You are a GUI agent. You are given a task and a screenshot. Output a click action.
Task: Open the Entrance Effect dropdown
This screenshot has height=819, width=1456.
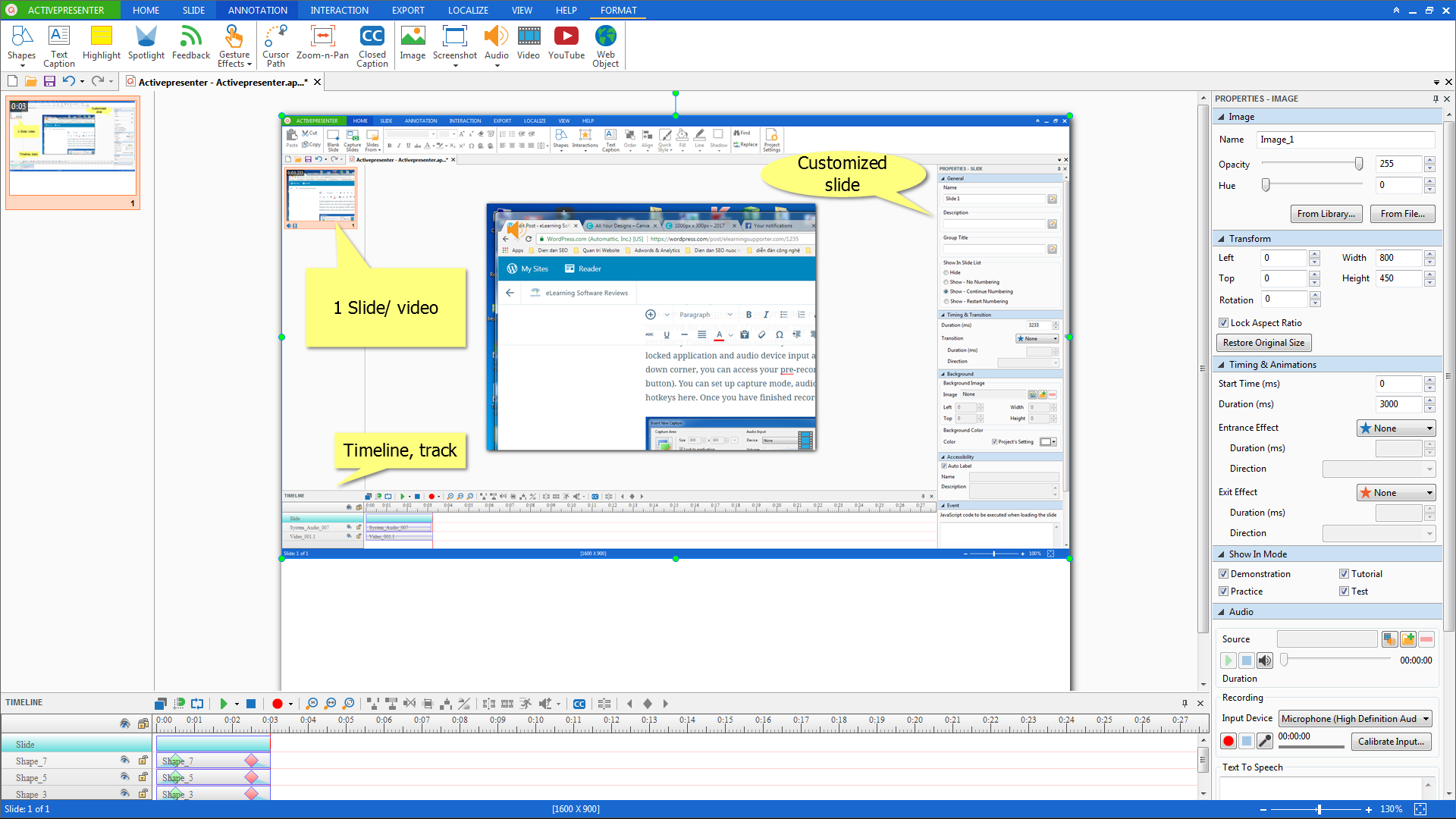coord(1395,428)
